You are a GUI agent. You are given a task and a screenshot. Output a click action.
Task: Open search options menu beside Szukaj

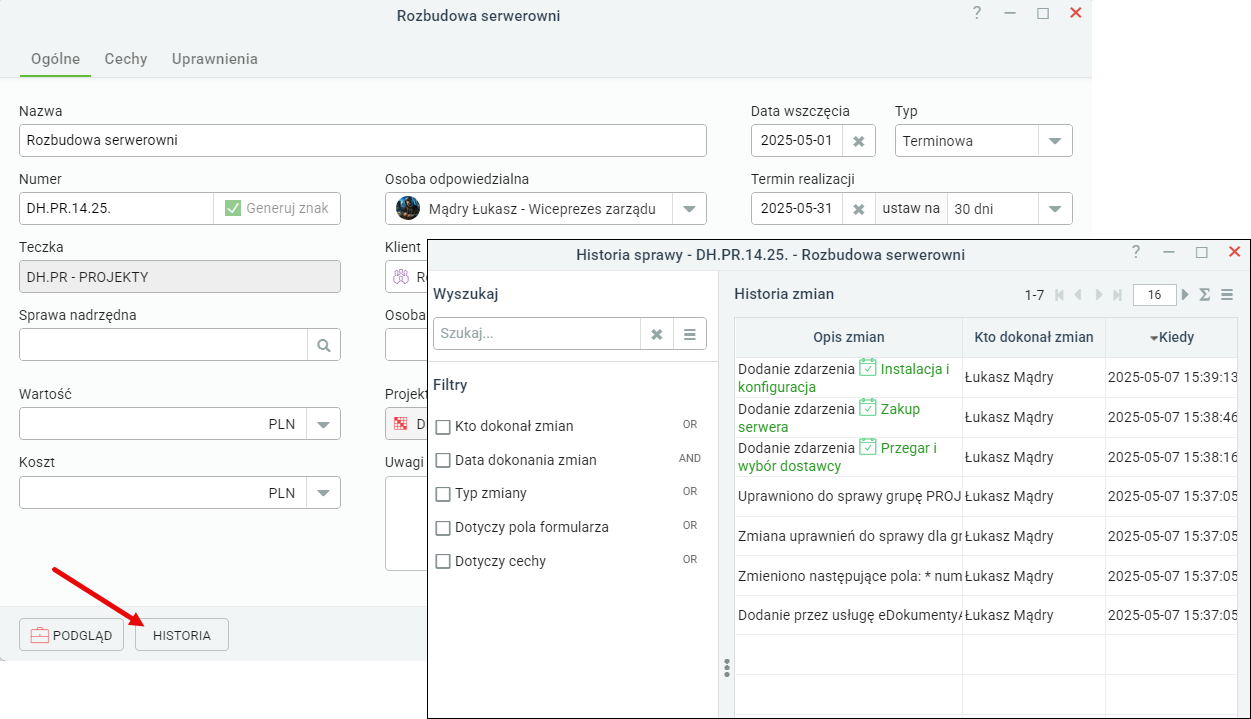690,334
